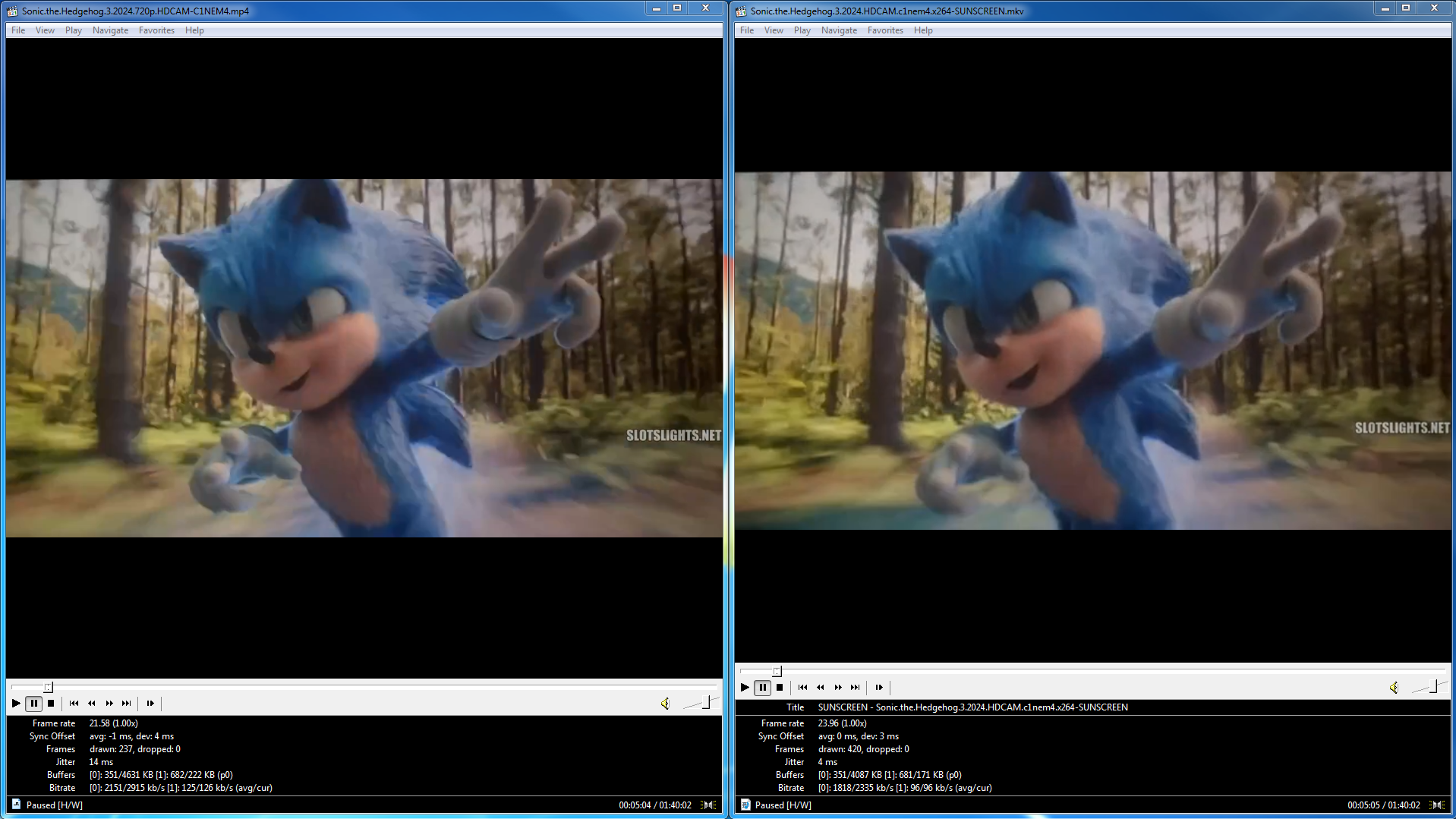Click audio icon in left status bar
1456x819 pixels.
(709, 805)
